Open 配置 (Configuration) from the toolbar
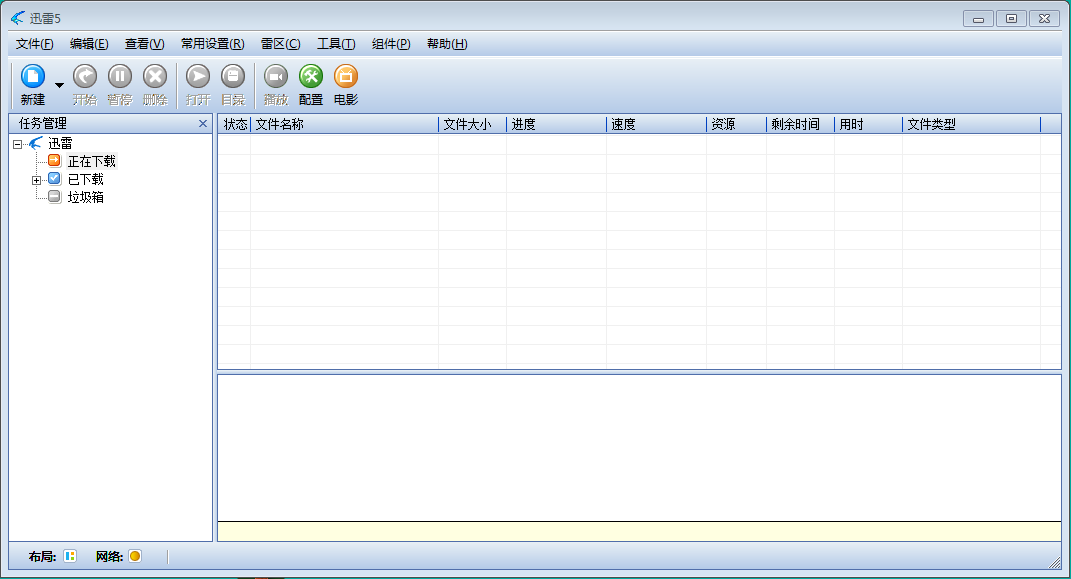The height and width of the screenshot is (579, 1071). pyautogui.click(x=311, y=77)
